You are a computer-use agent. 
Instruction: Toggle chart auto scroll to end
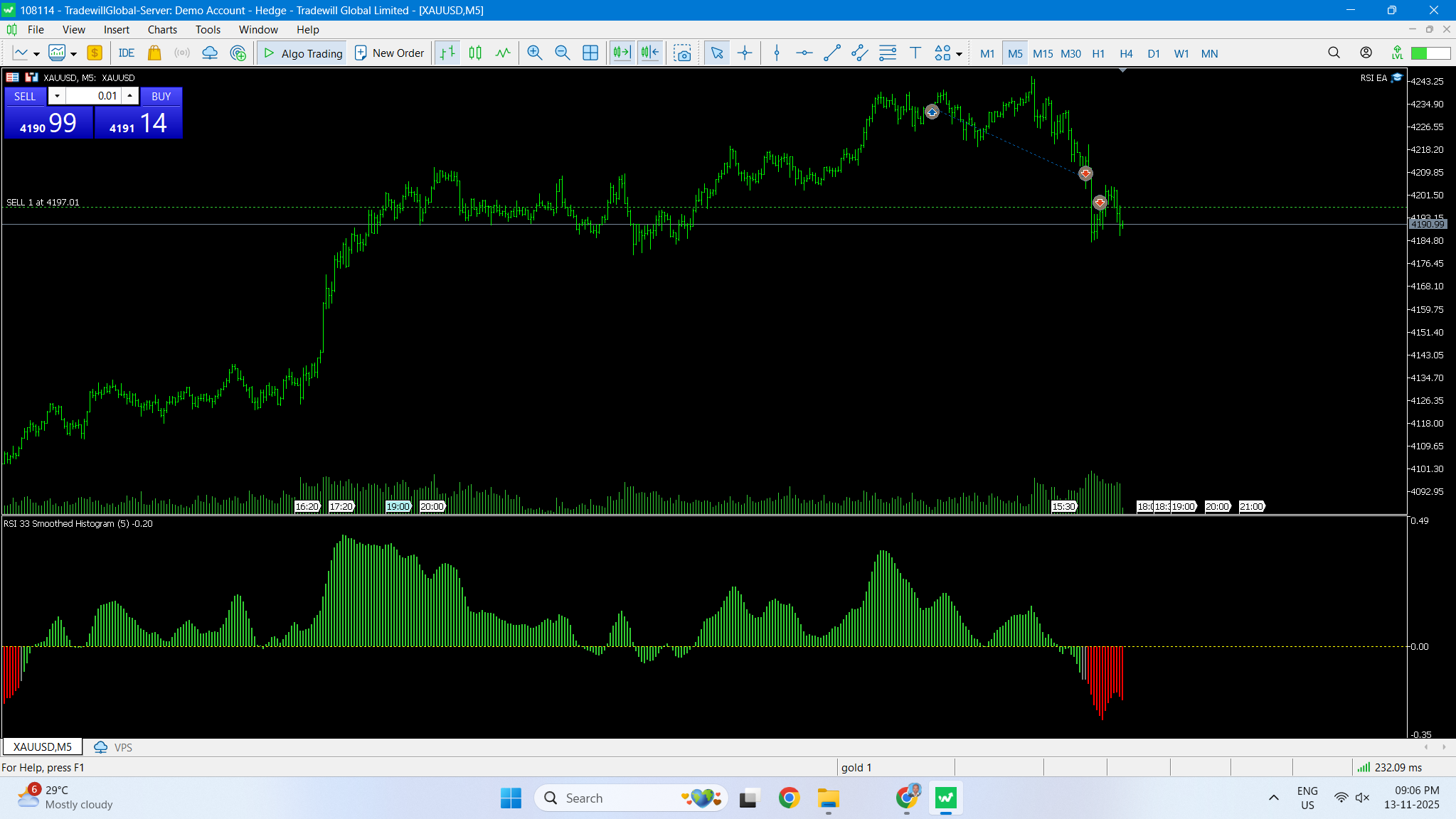(x=622, y=53)
